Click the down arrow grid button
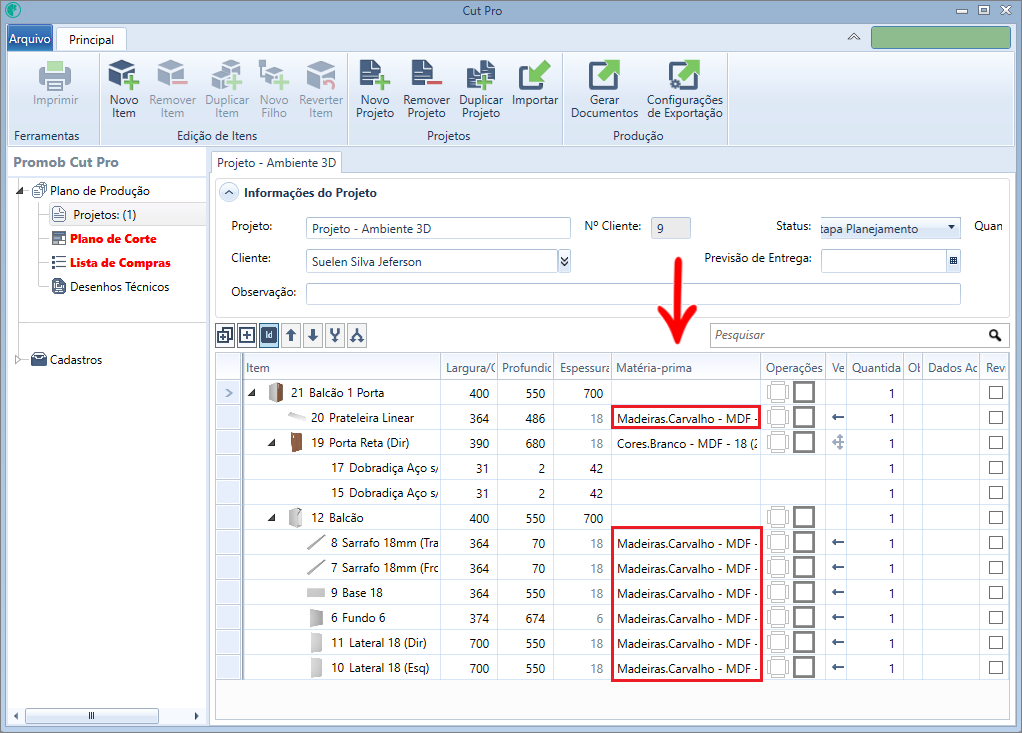Viewport: 1022px width, 733px height. coord(313,336)
